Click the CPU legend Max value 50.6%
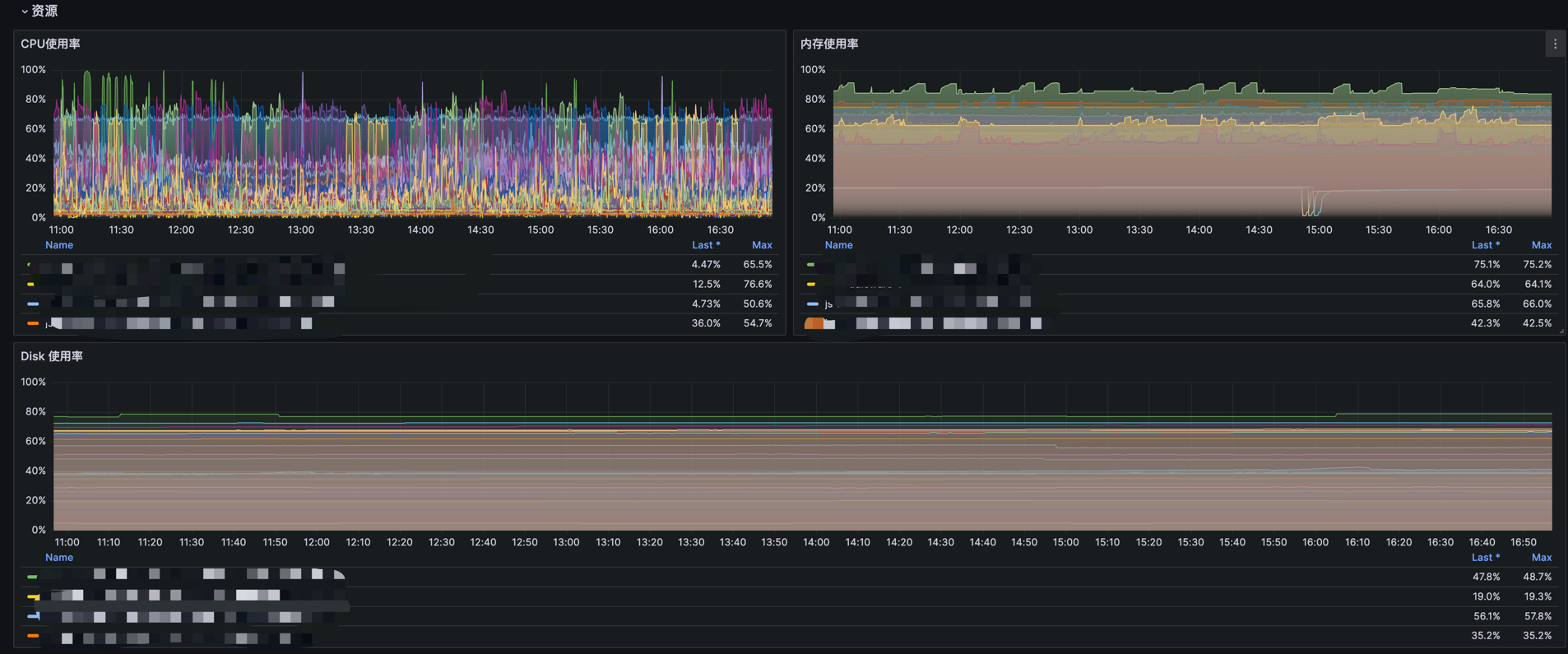This screenshot has width=1568, height=654. tap(758, 304)
